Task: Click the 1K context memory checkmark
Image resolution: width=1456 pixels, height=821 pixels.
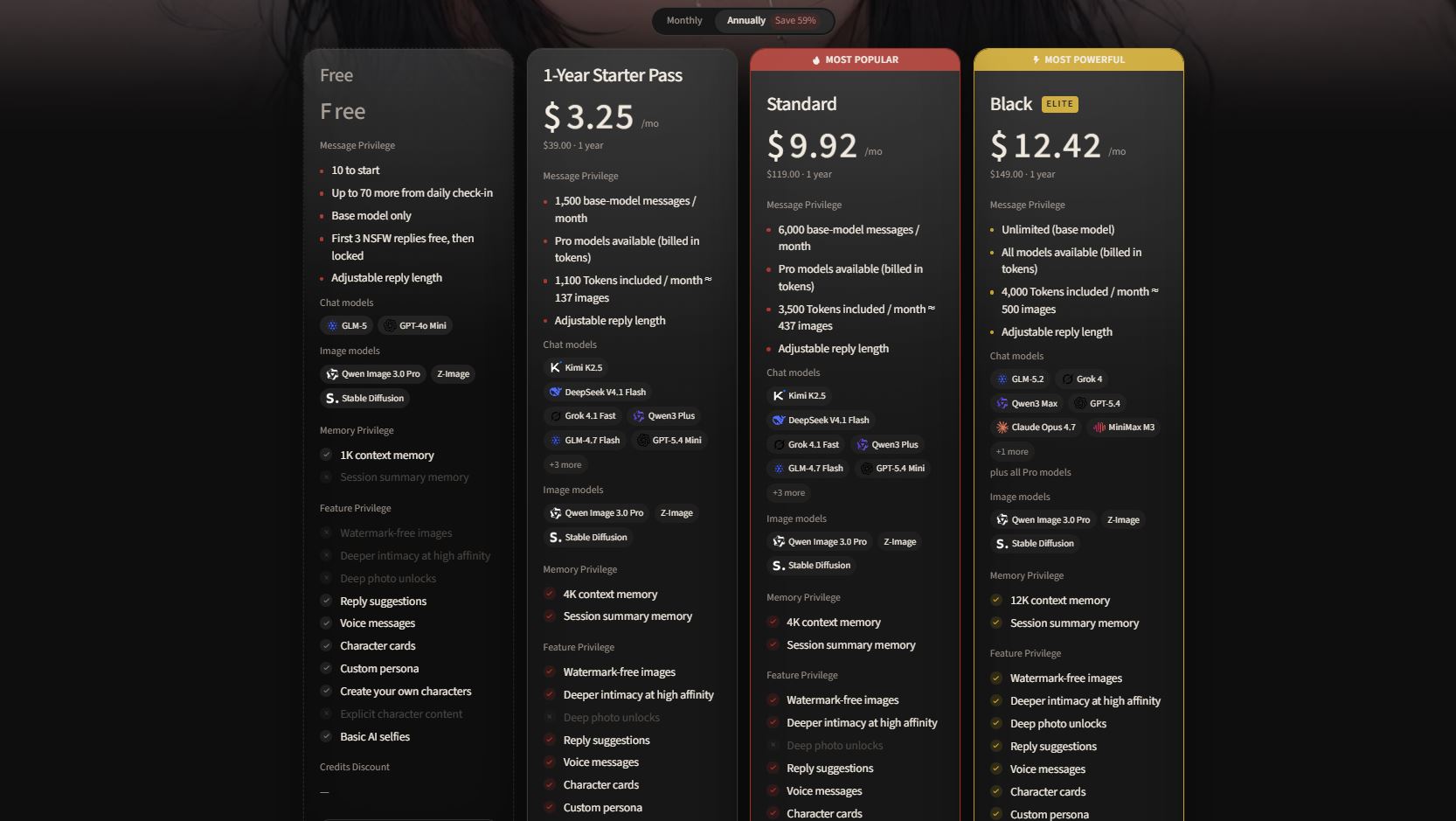Action: pyautogui.click(x=326, y=455)
